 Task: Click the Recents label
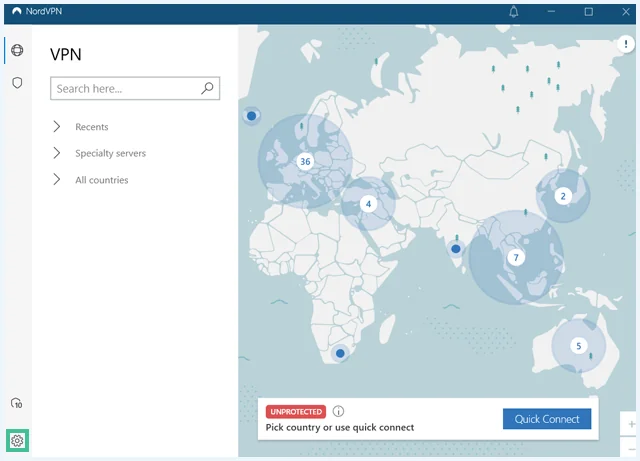pyautogui.click(x=92, y=127)
